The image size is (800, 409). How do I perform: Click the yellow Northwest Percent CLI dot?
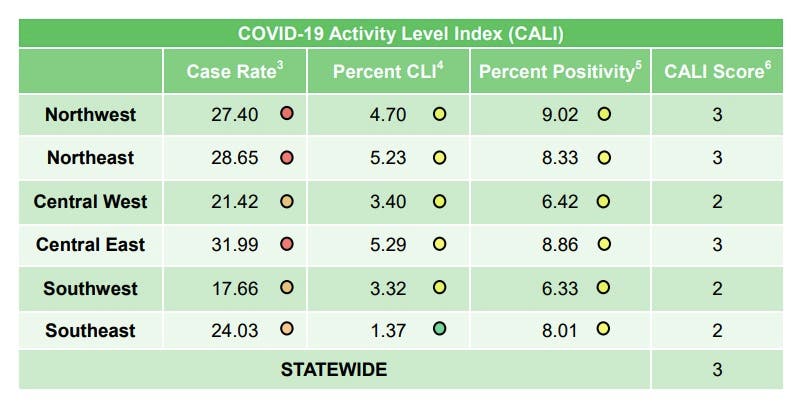coord(439,115)
